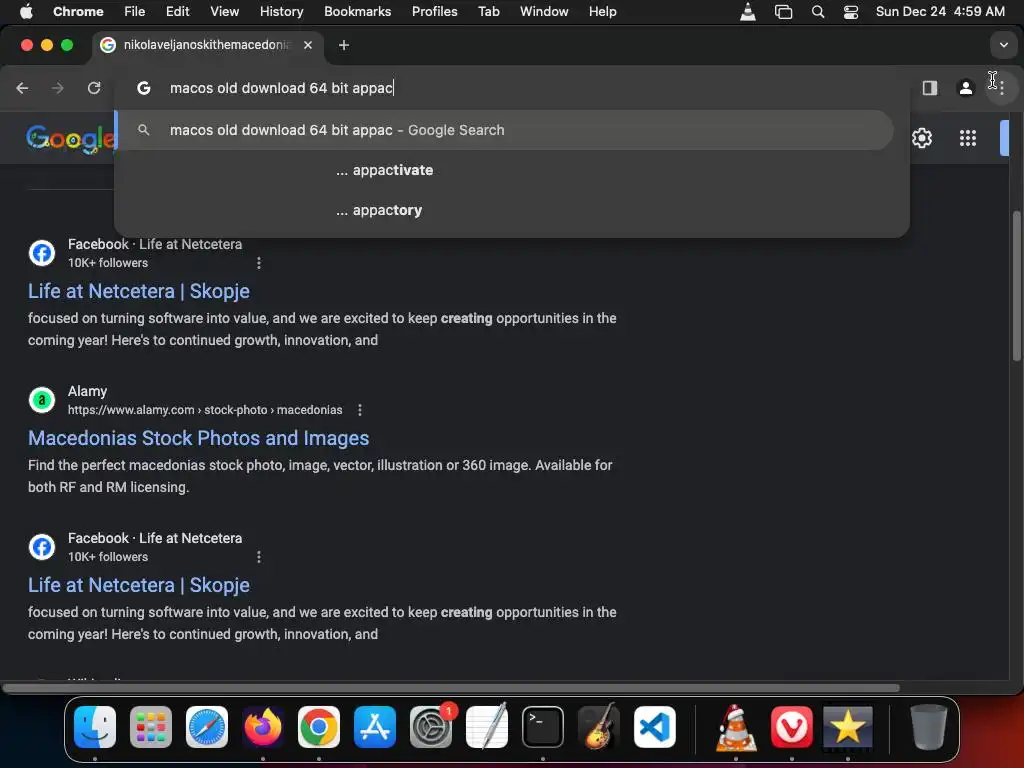This screenshot has width=1024, height=768.
Task: Open System Settings from the Dock
Action: point(431,727)
